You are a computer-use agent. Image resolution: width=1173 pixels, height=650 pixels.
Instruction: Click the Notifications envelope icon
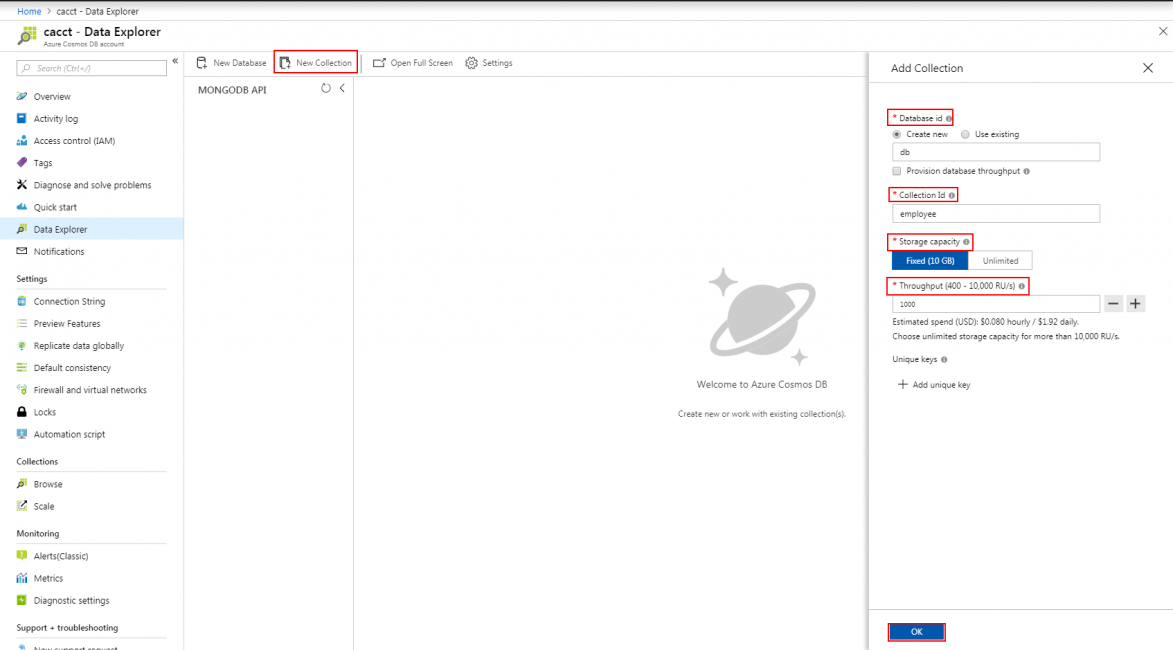click(x=22, y=251)
